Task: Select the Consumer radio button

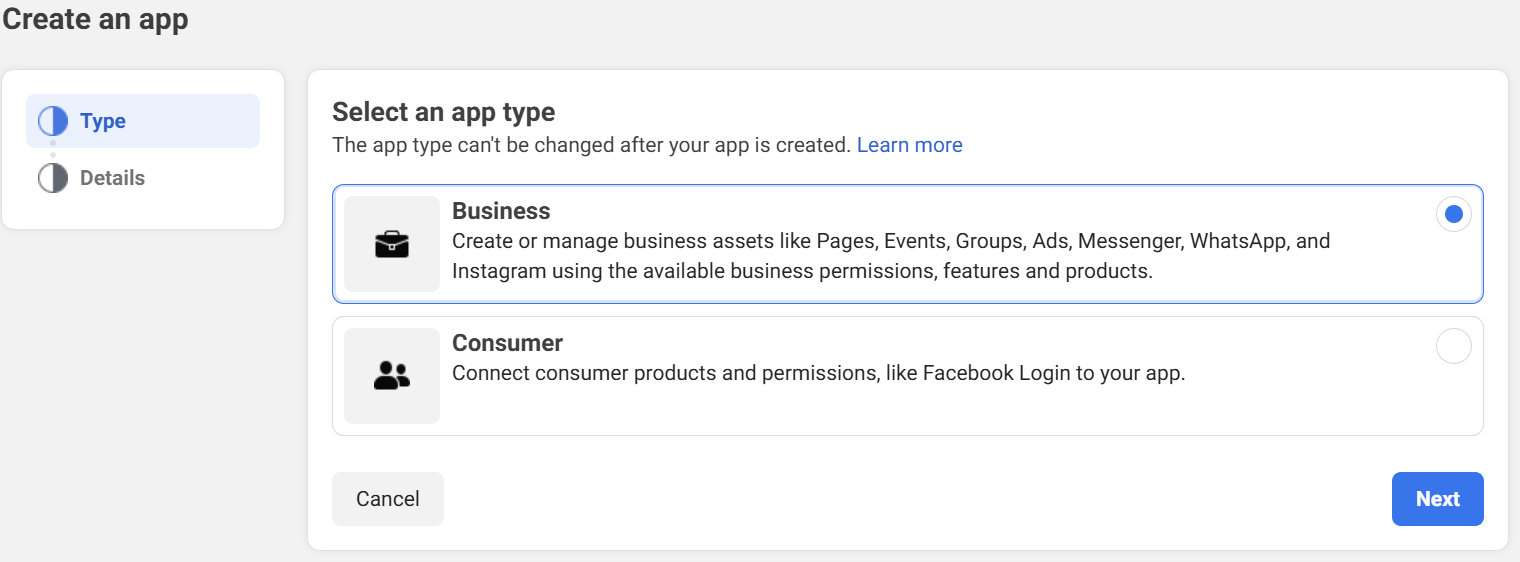Action: 1453,346
